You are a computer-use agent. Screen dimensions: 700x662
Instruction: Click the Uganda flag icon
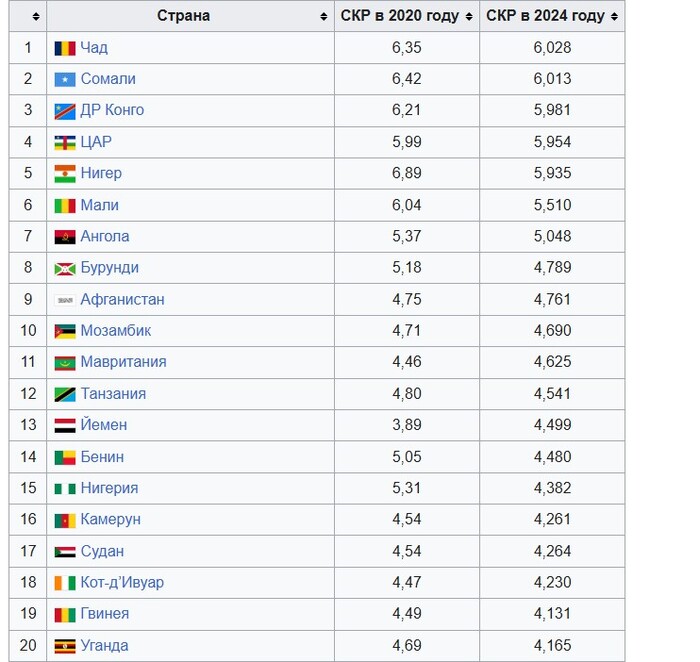[x=65, y=646]
